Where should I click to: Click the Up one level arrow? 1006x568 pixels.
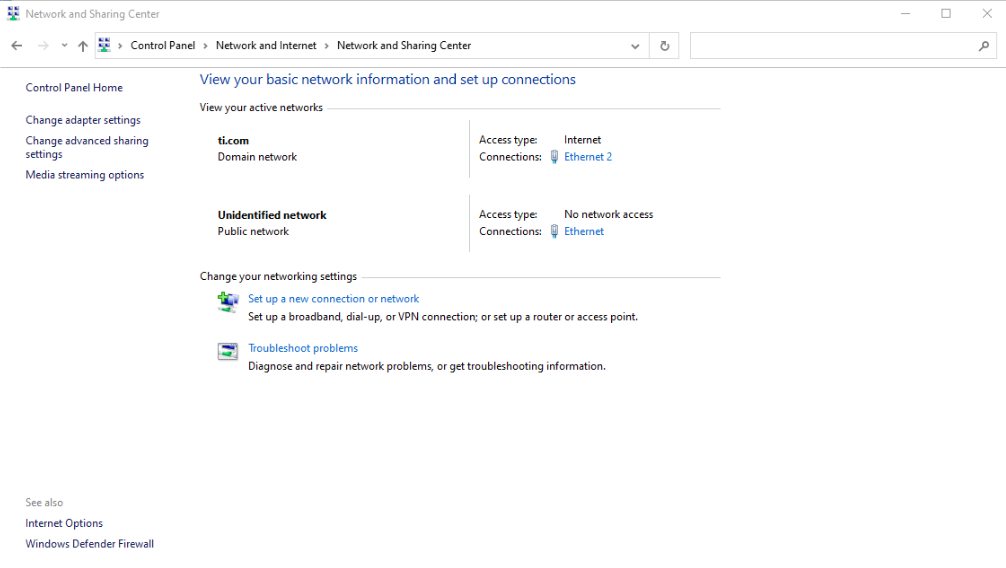[x=83, y=46]
